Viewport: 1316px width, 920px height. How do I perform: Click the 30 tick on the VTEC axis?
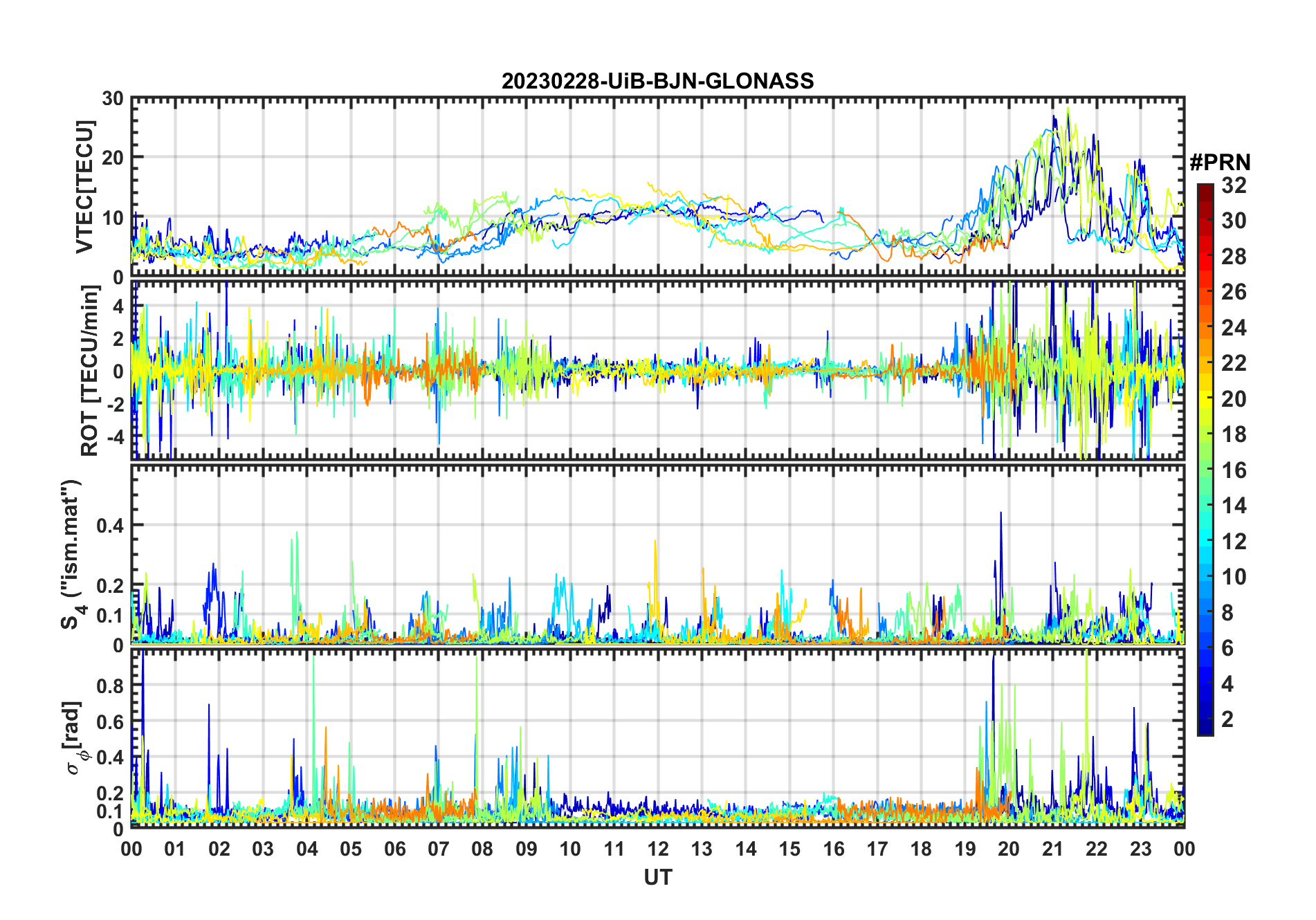113,99
